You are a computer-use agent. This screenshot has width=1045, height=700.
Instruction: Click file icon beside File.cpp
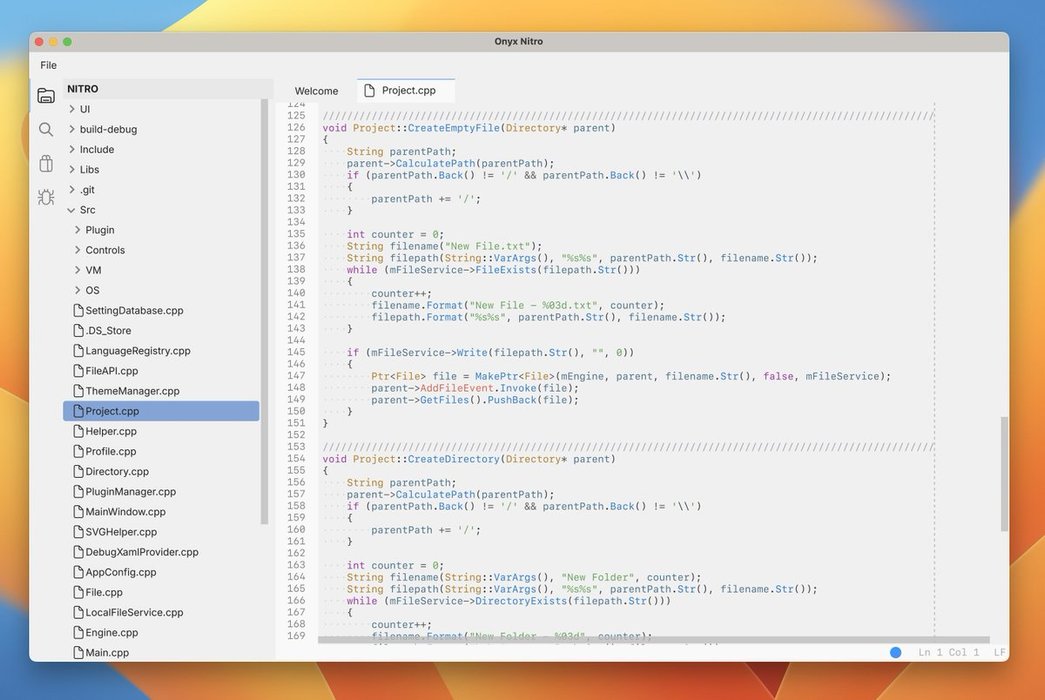78,592
